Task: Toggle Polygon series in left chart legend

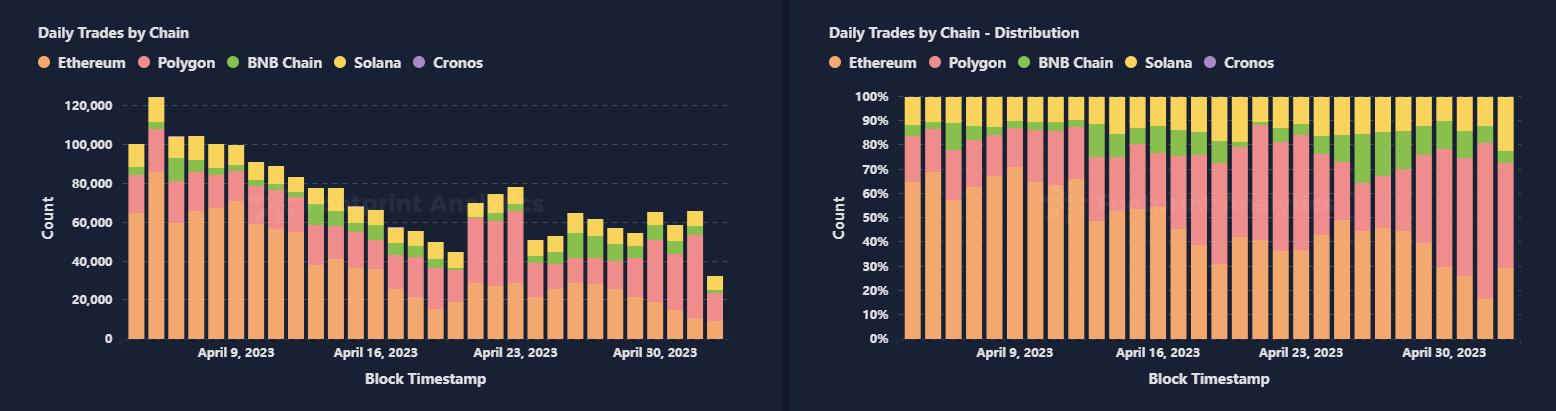Action: click(178, 63)
